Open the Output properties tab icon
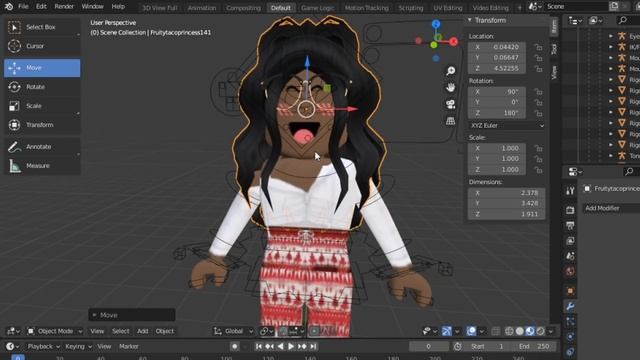640x360 pixels. pyautogui.click(x=570, y=225)
